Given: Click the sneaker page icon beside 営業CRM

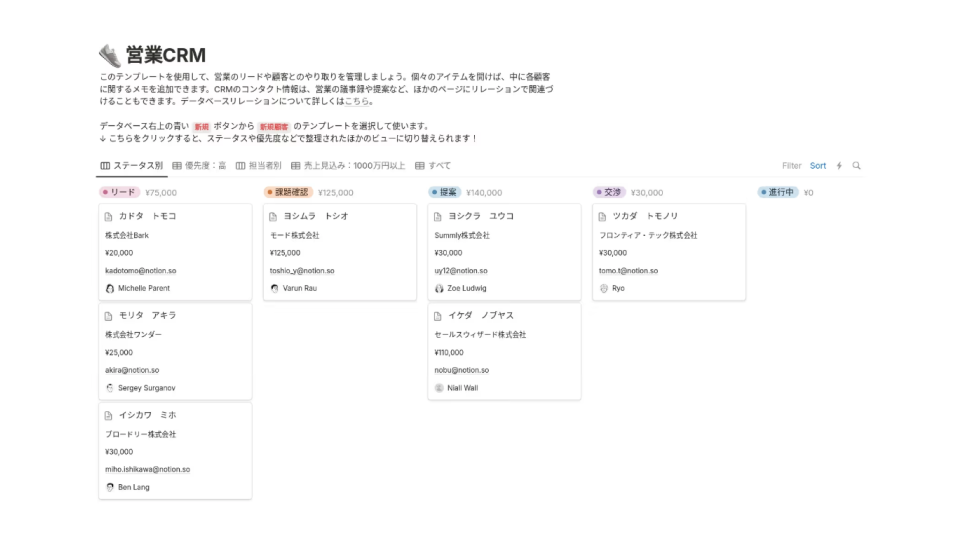Looking at the screenshot, I should pos(110,56).
